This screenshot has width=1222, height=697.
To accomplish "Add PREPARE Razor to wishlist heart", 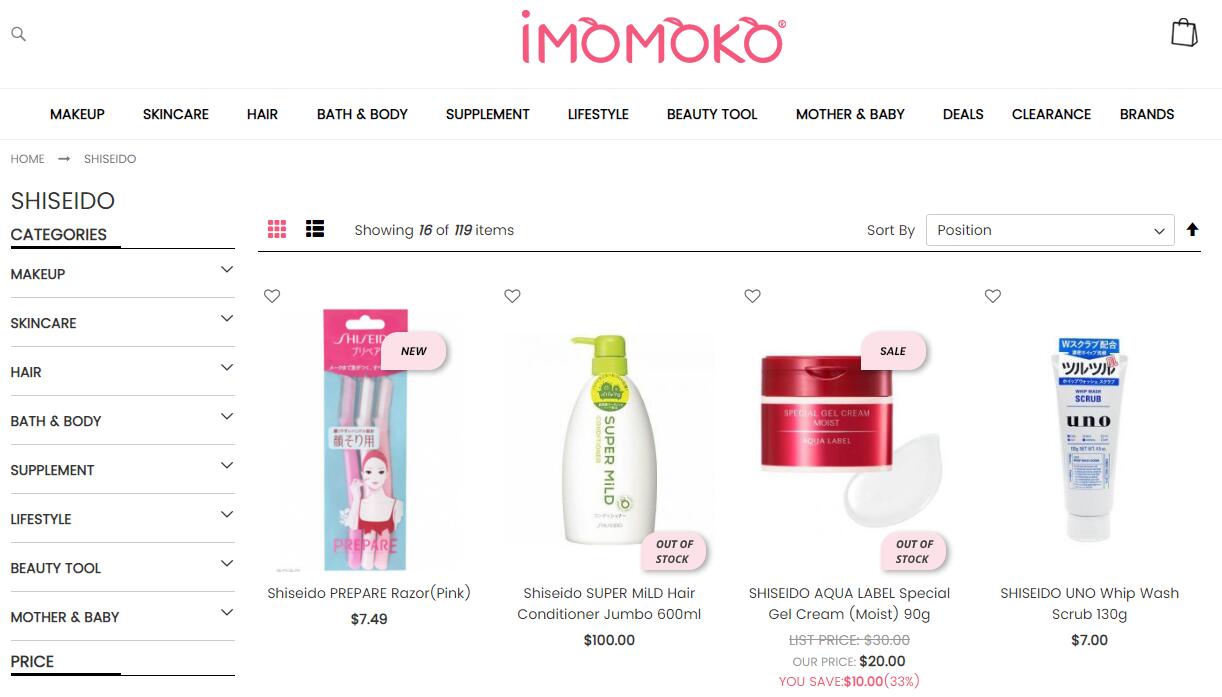I will [272, 296].
